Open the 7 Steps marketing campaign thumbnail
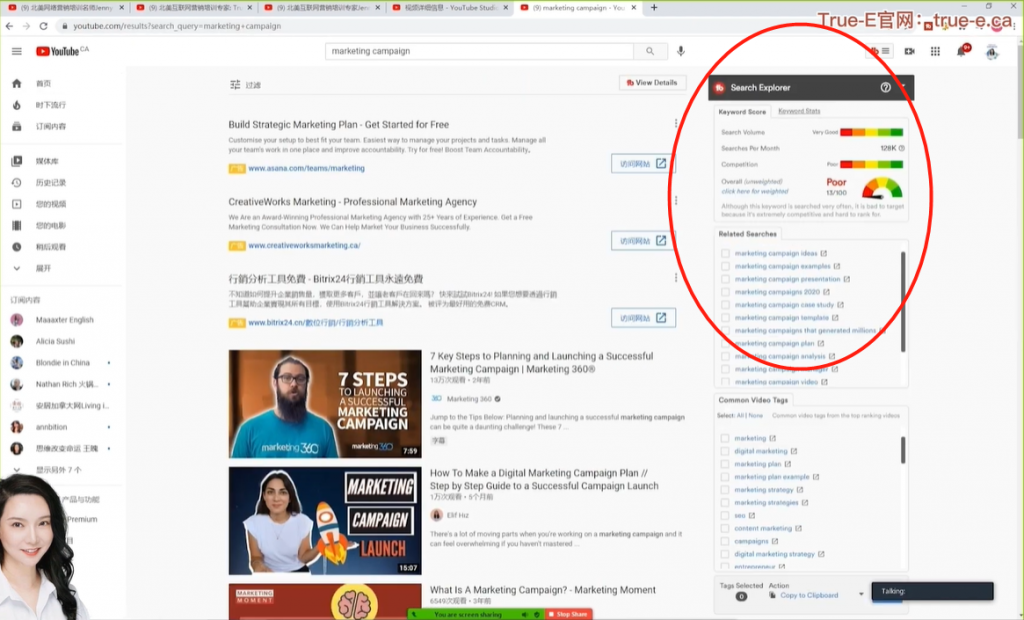Screen dimensions: 1024x620 325,403
